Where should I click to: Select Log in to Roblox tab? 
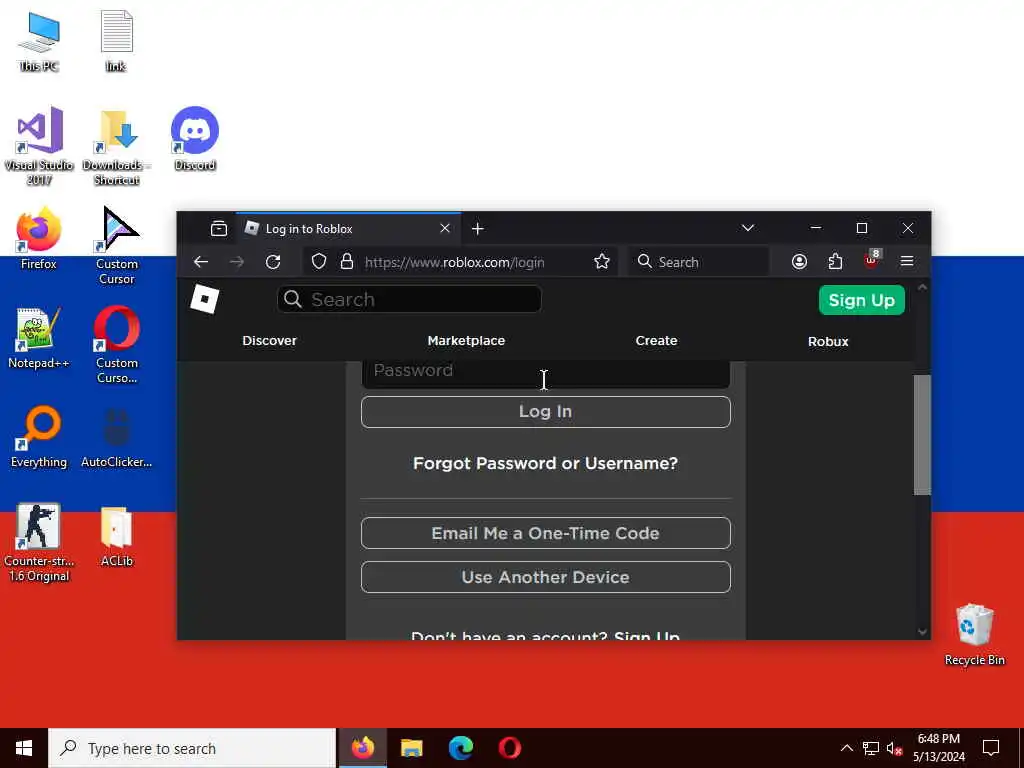[x=347, y=229]
